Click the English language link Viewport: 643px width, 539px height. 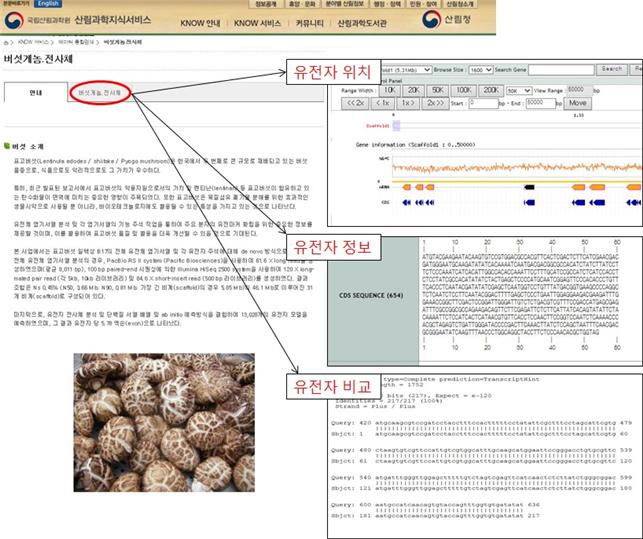click(x=48, y=4)
